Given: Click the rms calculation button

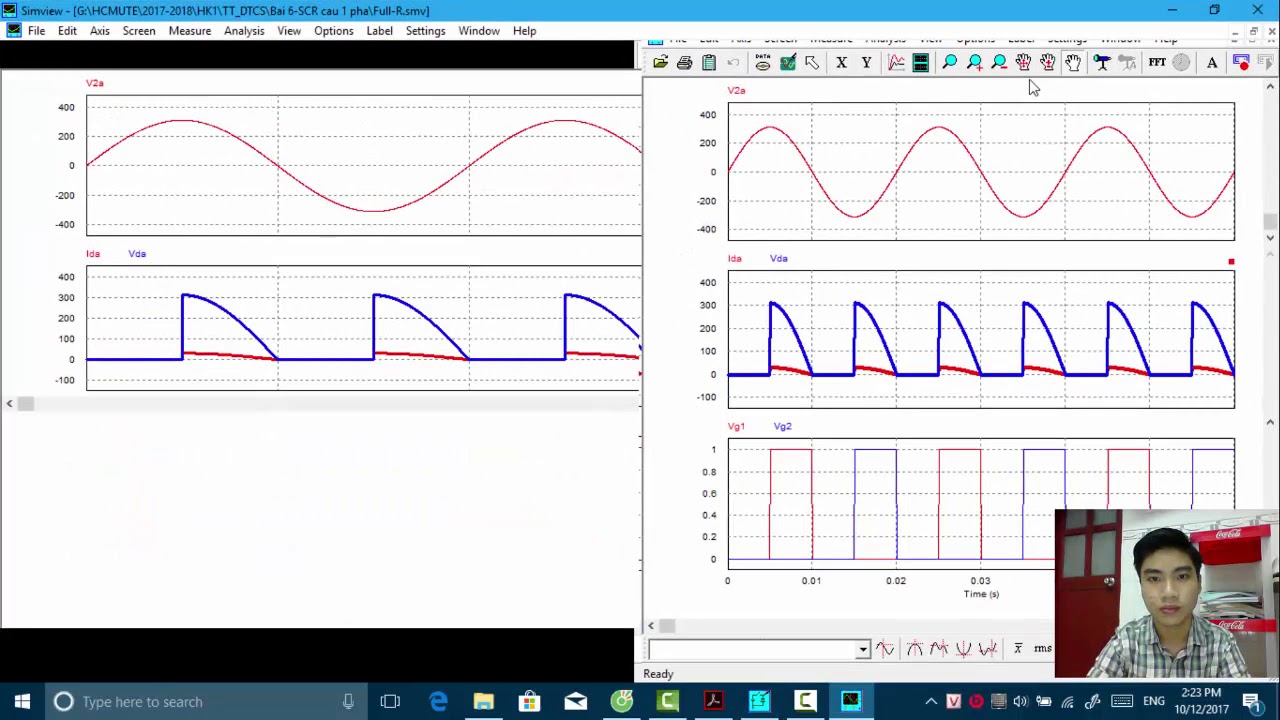Looking at the screenshot, I should coord(1043,649).
